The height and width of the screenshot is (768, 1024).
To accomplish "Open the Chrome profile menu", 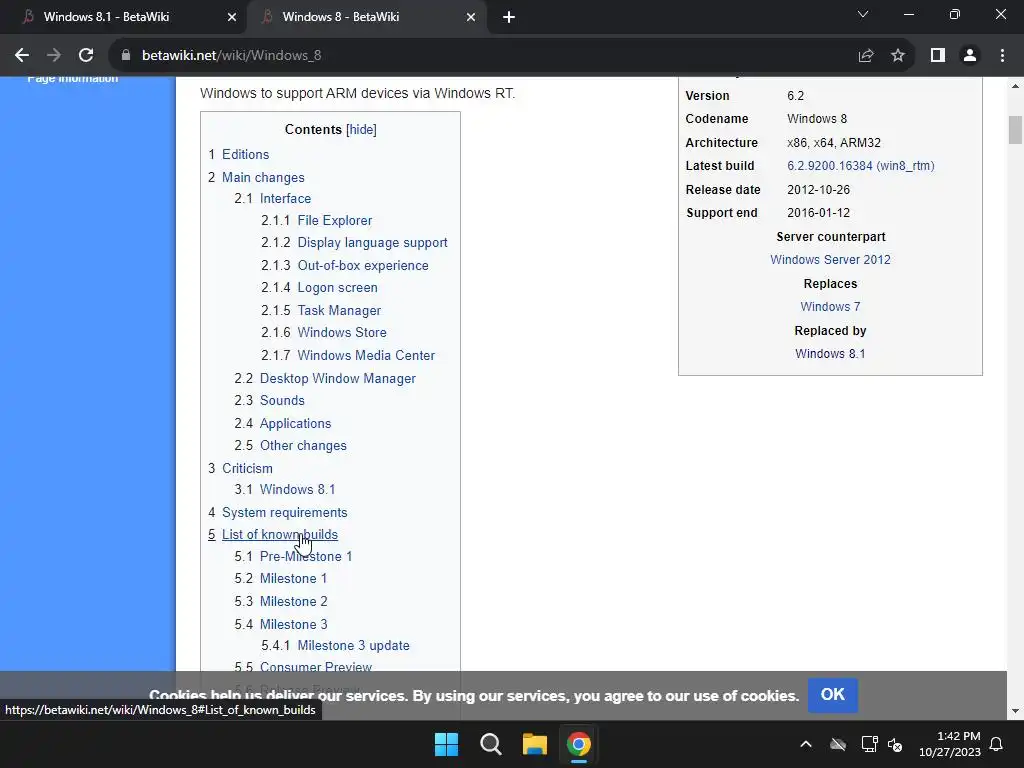I will pyautogui.click(x=970, y=56).
